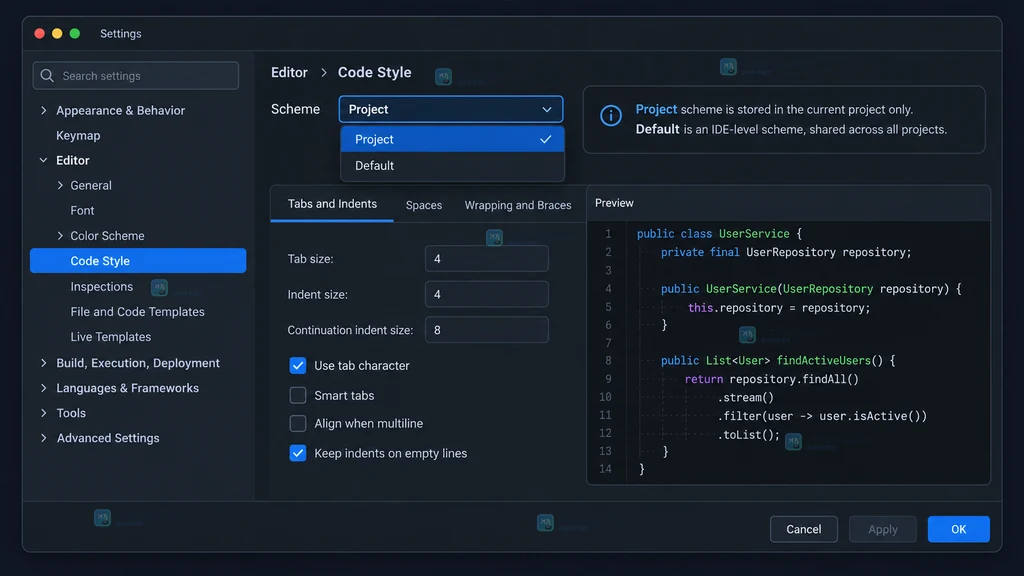The height and width of the screenshot is (576, 1024).
Task: Collapse the Editor tree node
Action: 44,160
